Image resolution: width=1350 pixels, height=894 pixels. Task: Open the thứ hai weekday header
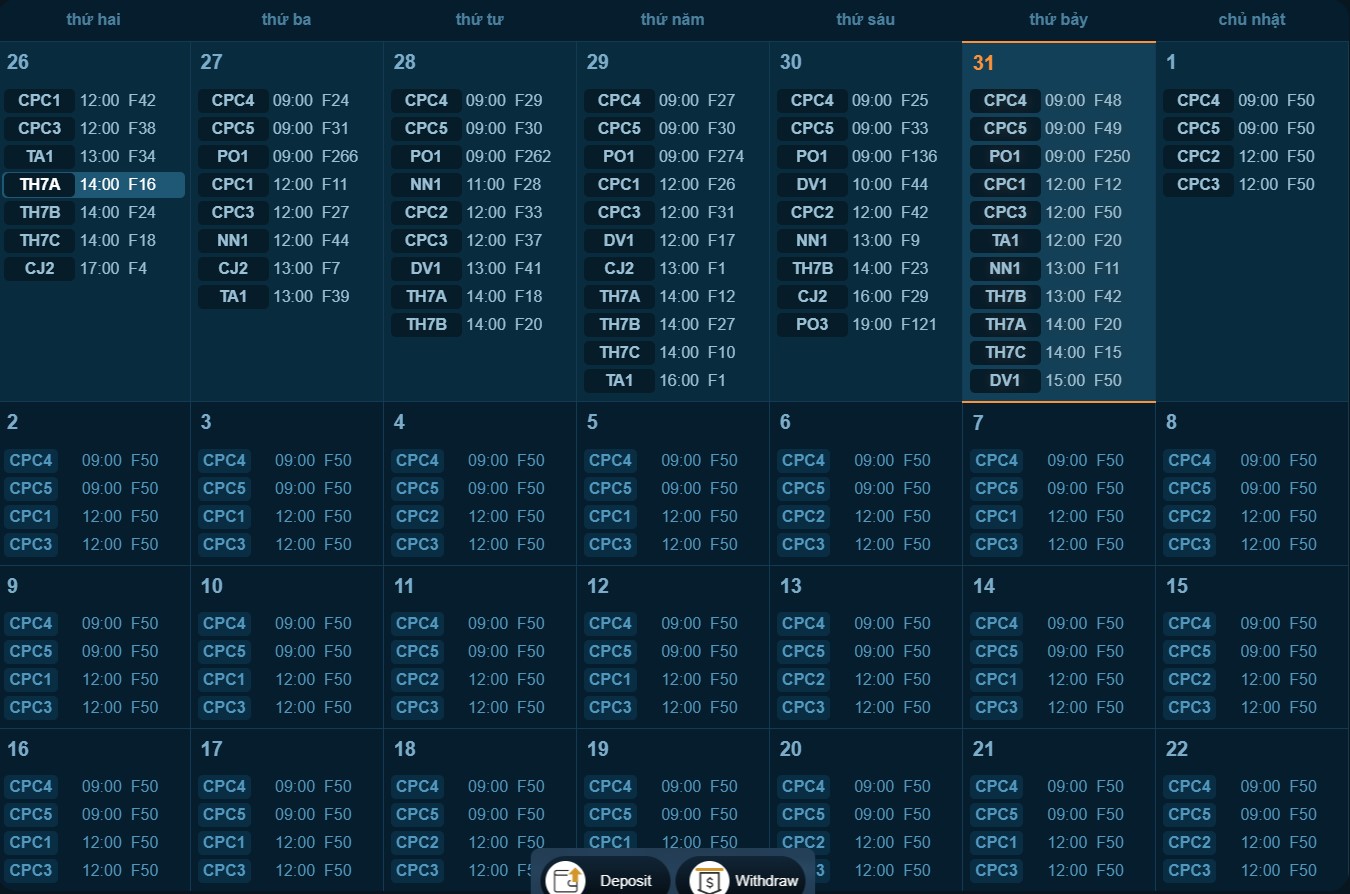click(94, 19)
